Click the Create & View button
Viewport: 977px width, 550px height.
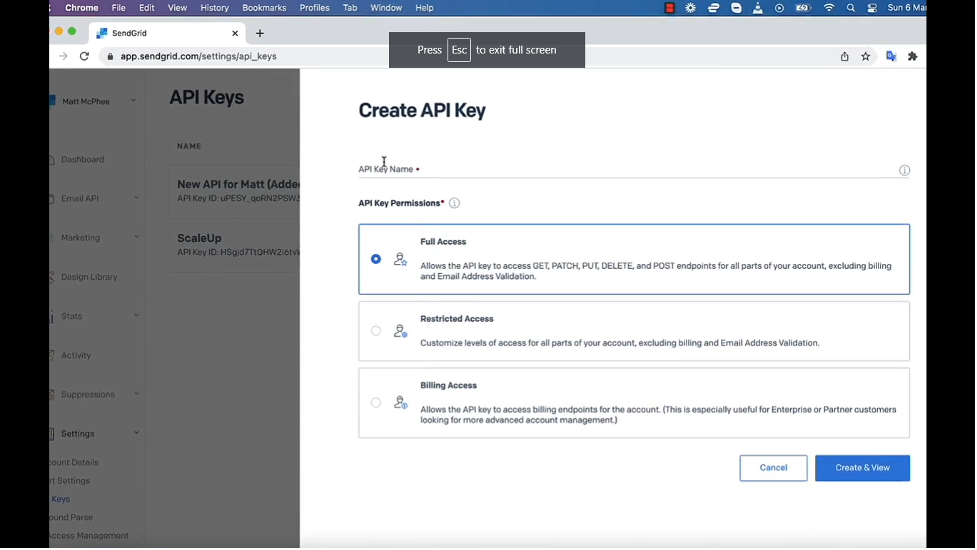pyautogui.click(x=862, y=468)
